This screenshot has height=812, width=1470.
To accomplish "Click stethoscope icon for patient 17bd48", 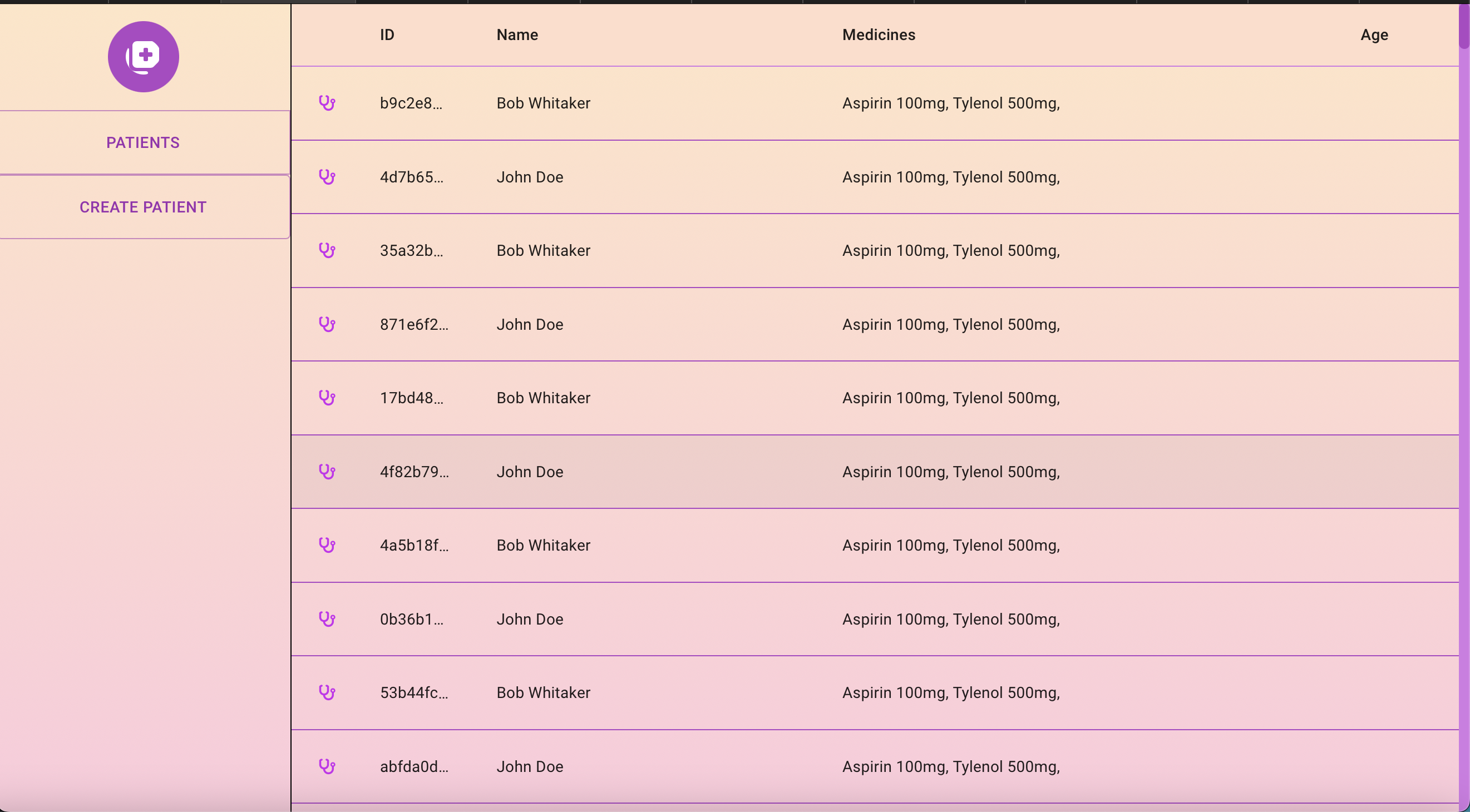I will pyautogui.click(x=327, y=398).
